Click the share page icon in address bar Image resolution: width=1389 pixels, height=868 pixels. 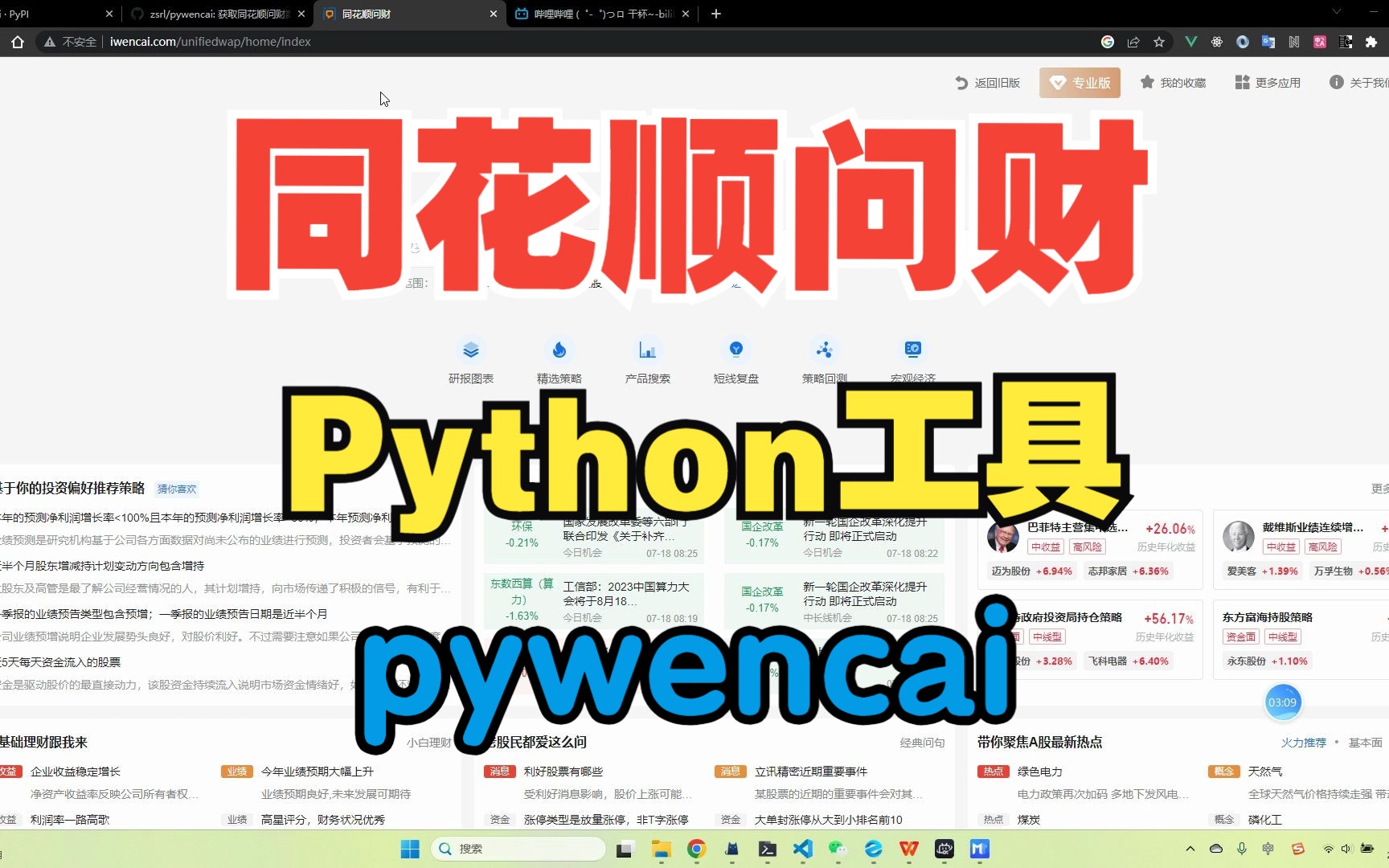coord(1133,42)
